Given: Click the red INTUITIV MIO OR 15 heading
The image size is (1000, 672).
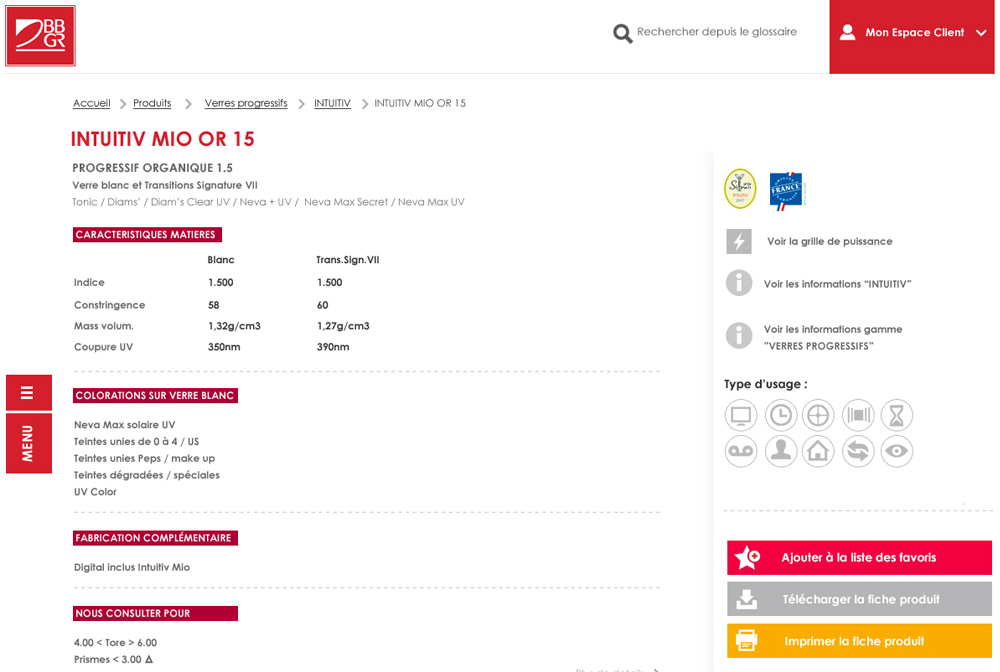Looking at the screenshot, I should click(x=163, y=139).
